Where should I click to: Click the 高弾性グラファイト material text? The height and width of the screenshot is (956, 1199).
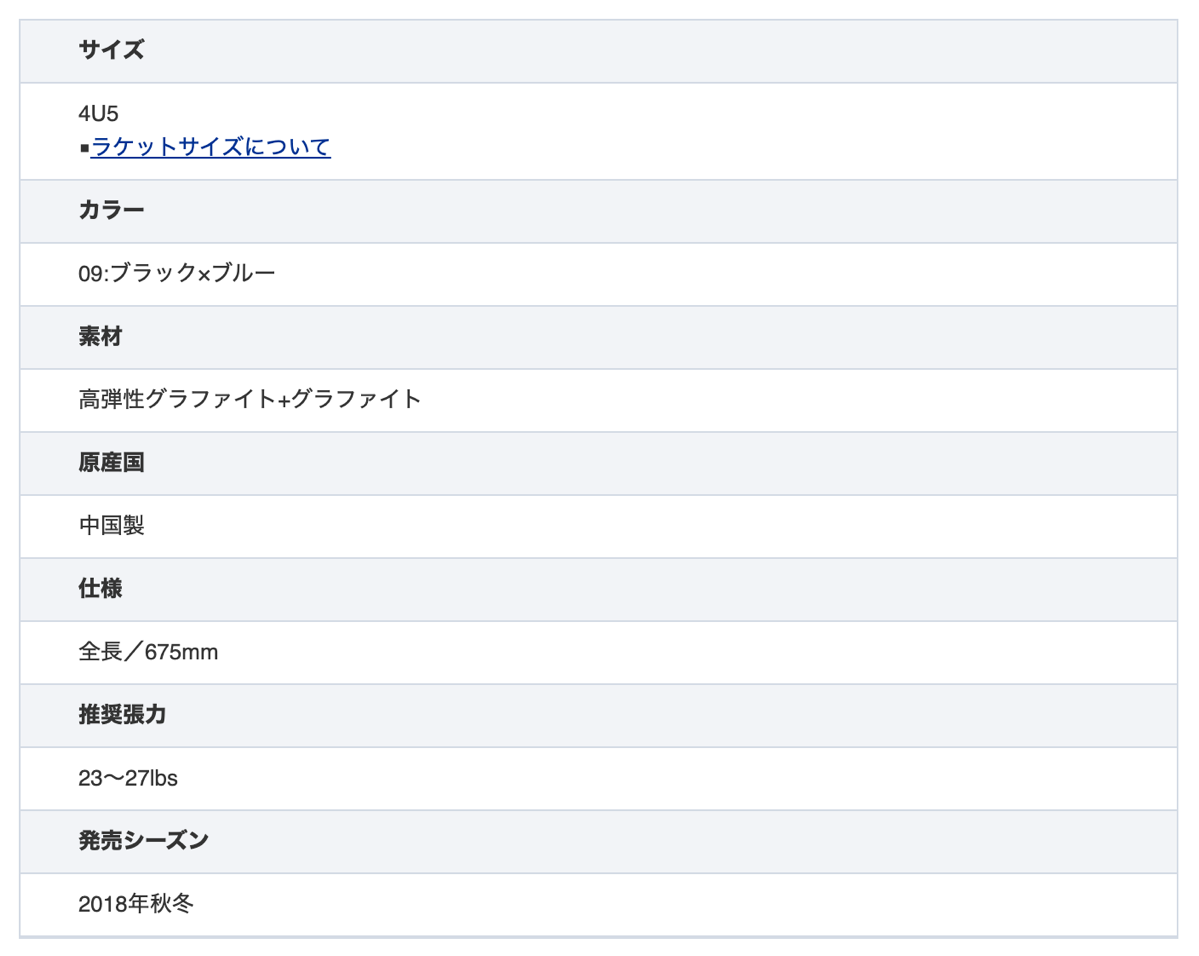[176, 400]
